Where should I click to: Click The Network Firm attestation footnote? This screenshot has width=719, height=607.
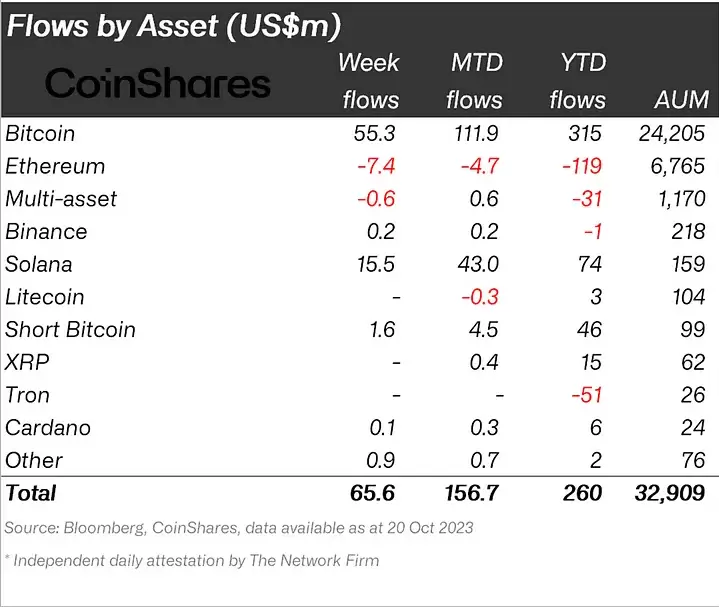pyautogui.click(x=192, y=560)
